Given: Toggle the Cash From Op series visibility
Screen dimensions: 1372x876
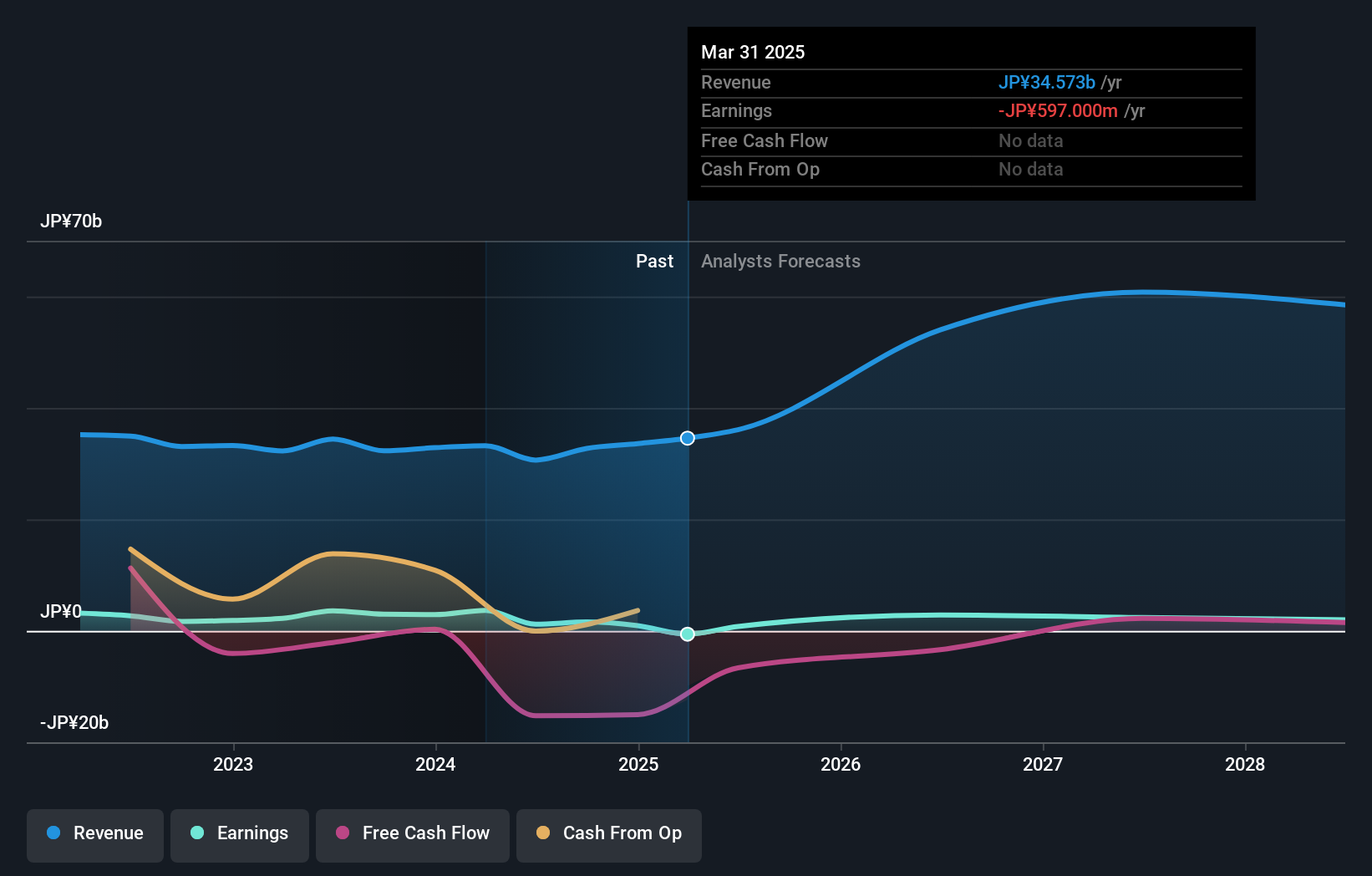Looking at the screenshot, I should [x=608, y=833].
